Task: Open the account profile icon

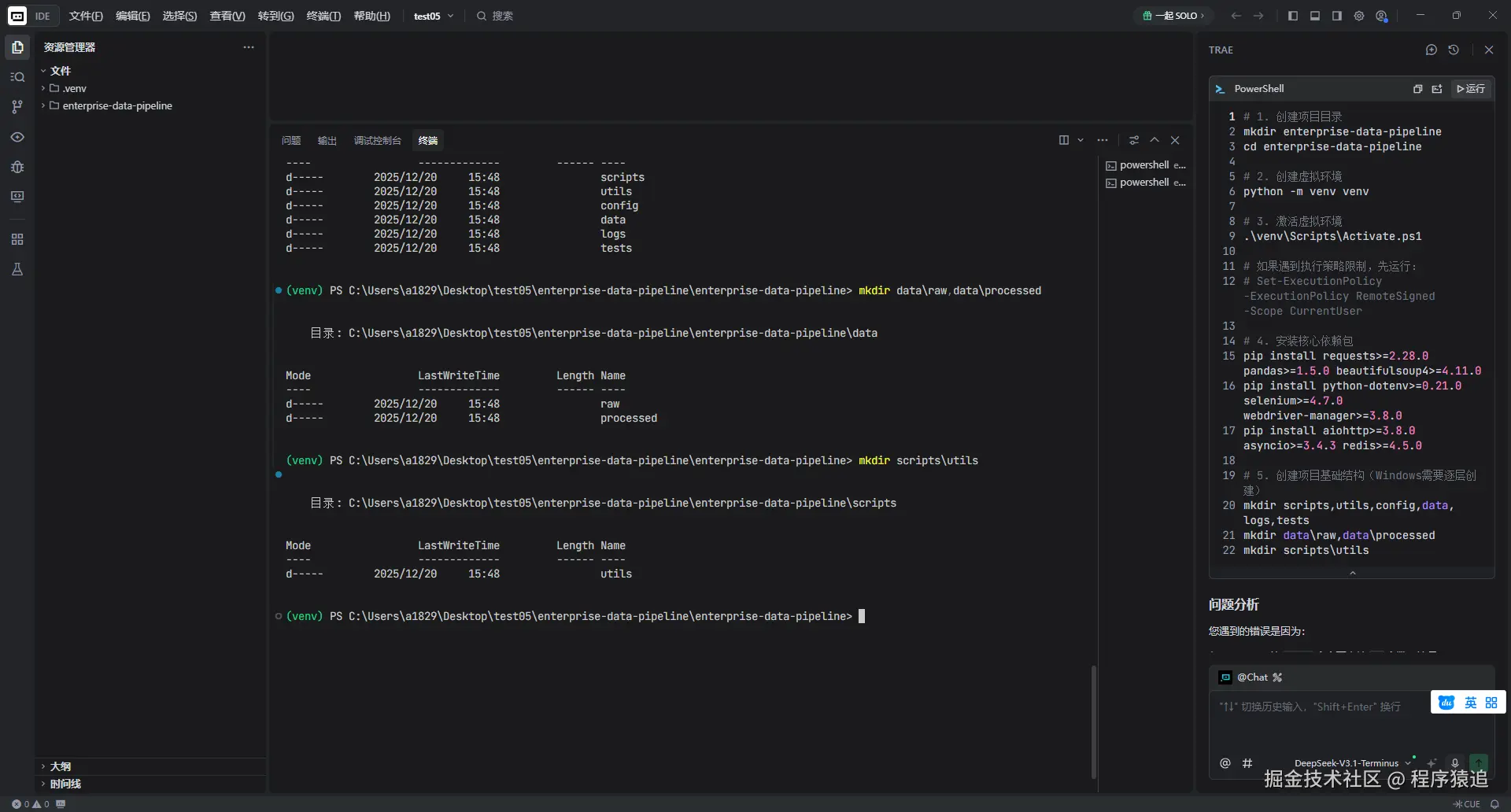Action: coord(1381,16)
